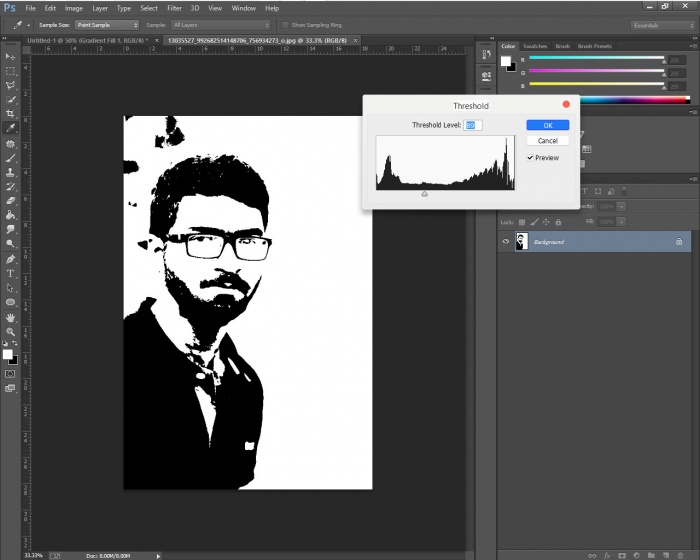This screenshot has width=700, height=560.
Task: Hide the Background layer with eye icon
Action: click(506, 242)
